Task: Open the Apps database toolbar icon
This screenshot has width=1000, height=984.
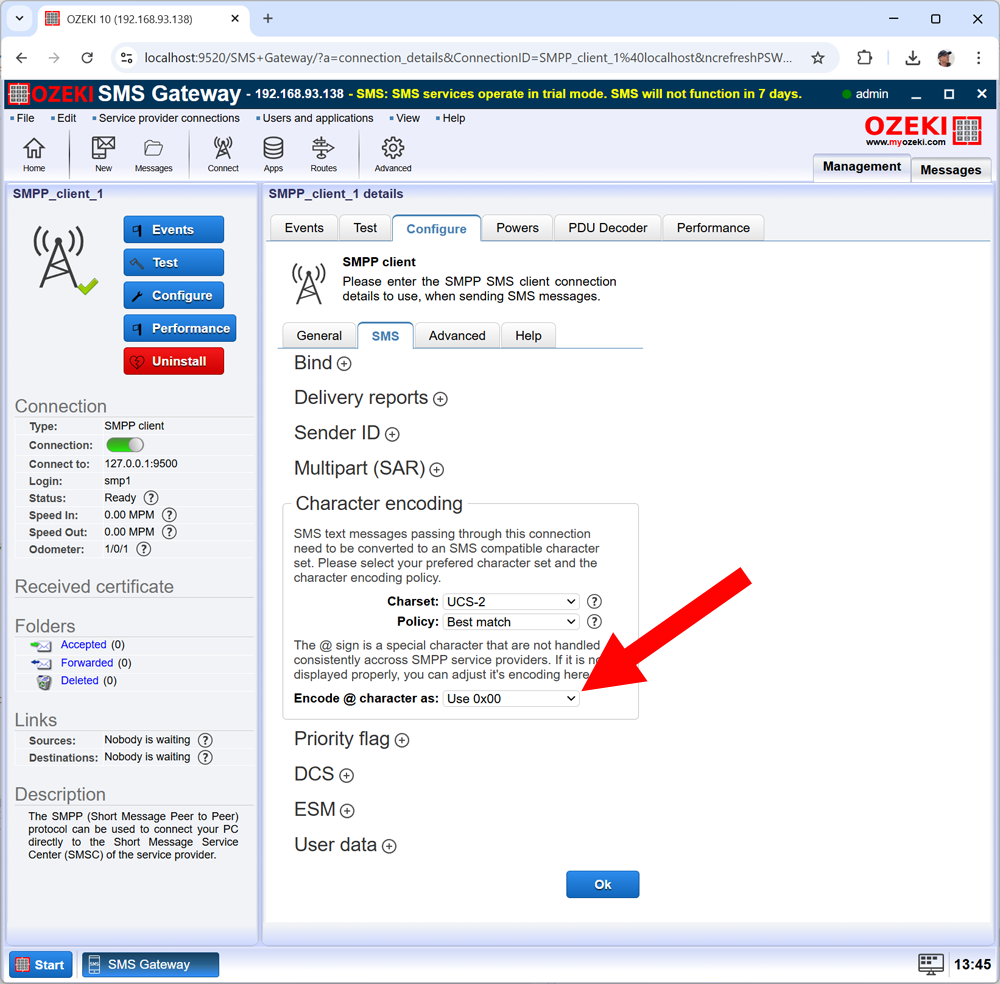Action: click(x=273, y=155)
